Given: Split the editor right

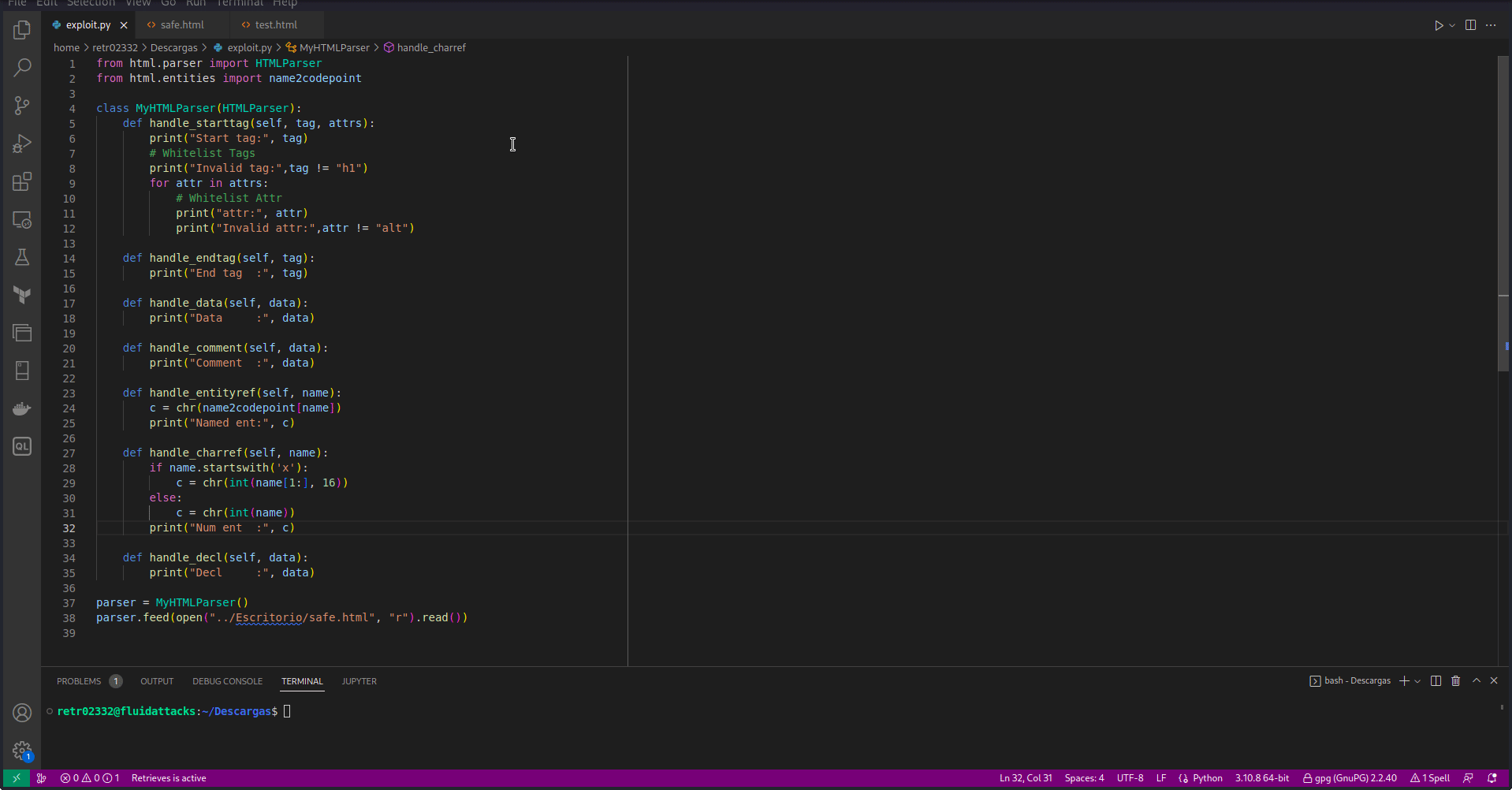Looking at the screenshot, I should click(1470, 25).
